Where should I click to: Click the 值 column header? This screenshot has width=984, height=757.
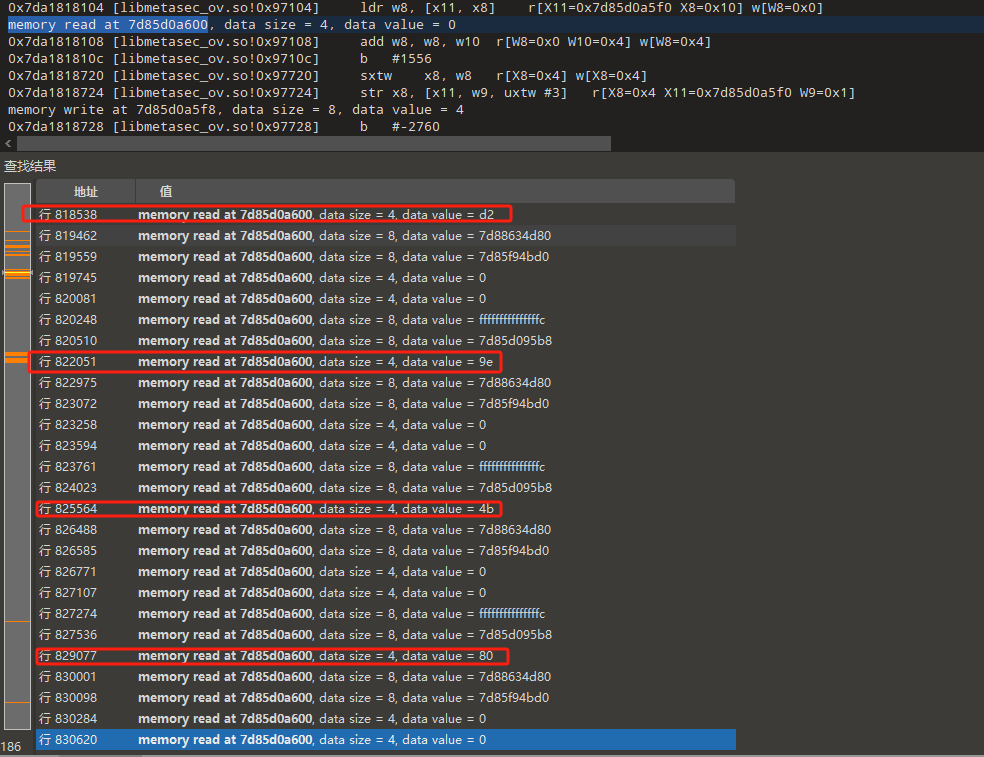[x=166, y=191]
